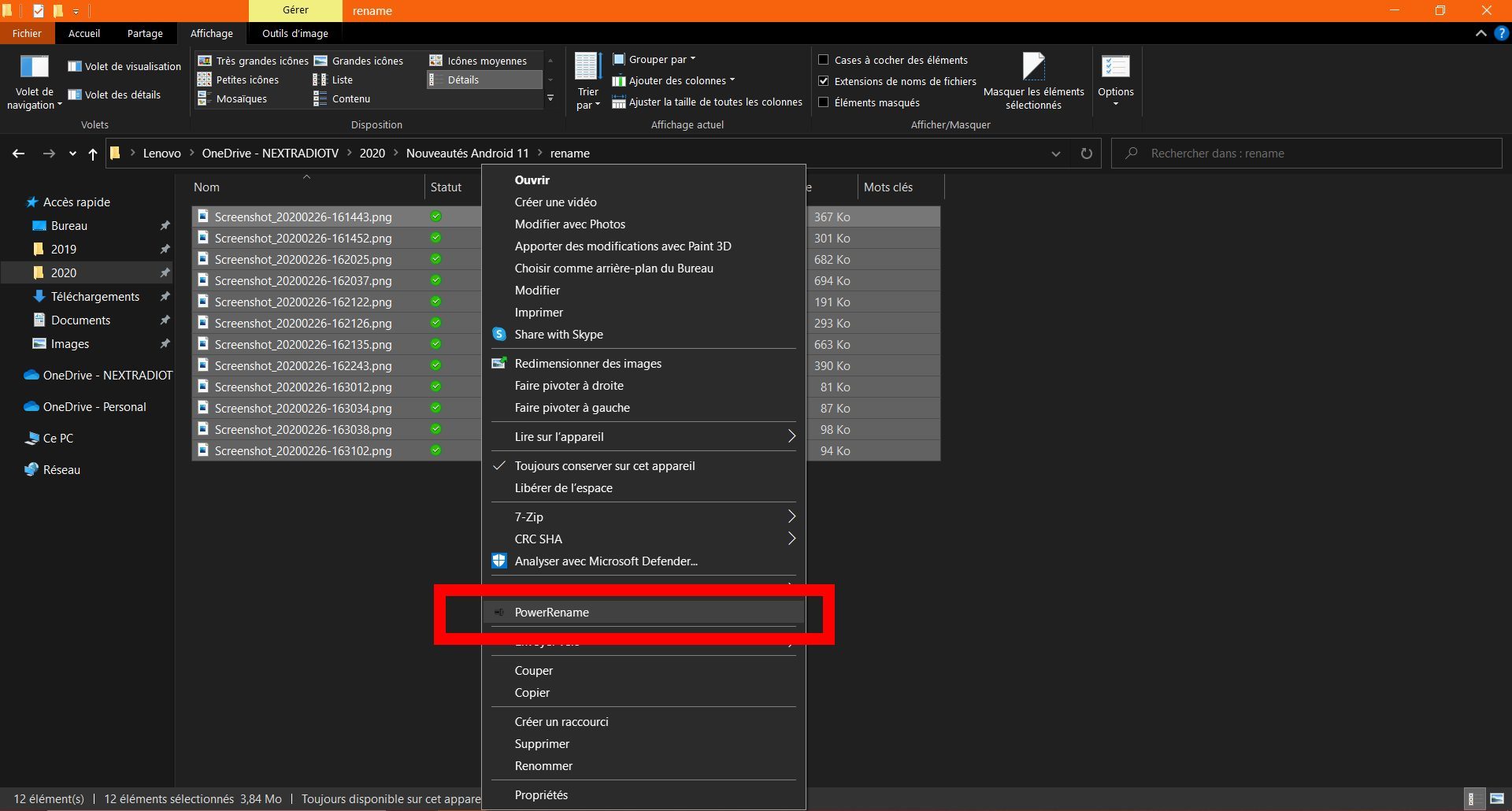The width and height of the screenshot is (1512, 811).
Task: Expand Ajouter des colonnes dropdown
Action: [674, 80]
